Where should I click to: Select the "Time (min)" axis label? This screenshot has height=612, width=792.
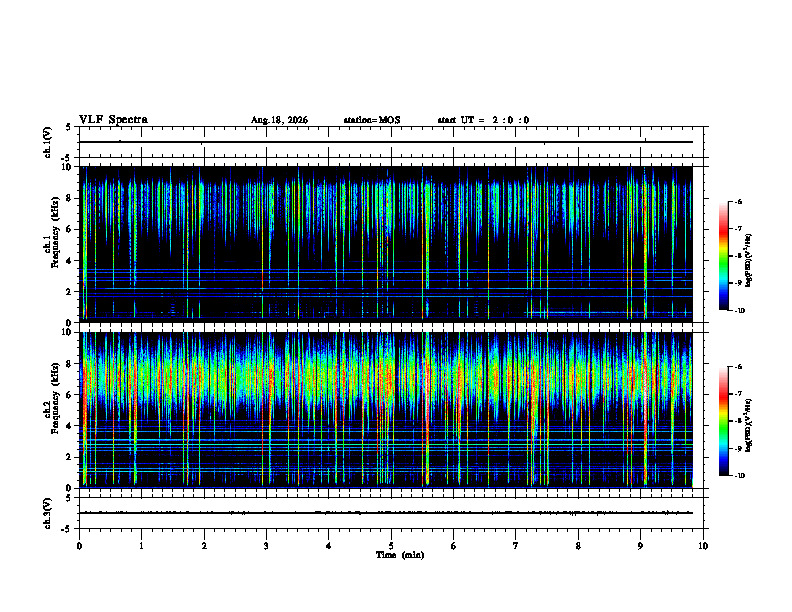(x=400, y=555)
